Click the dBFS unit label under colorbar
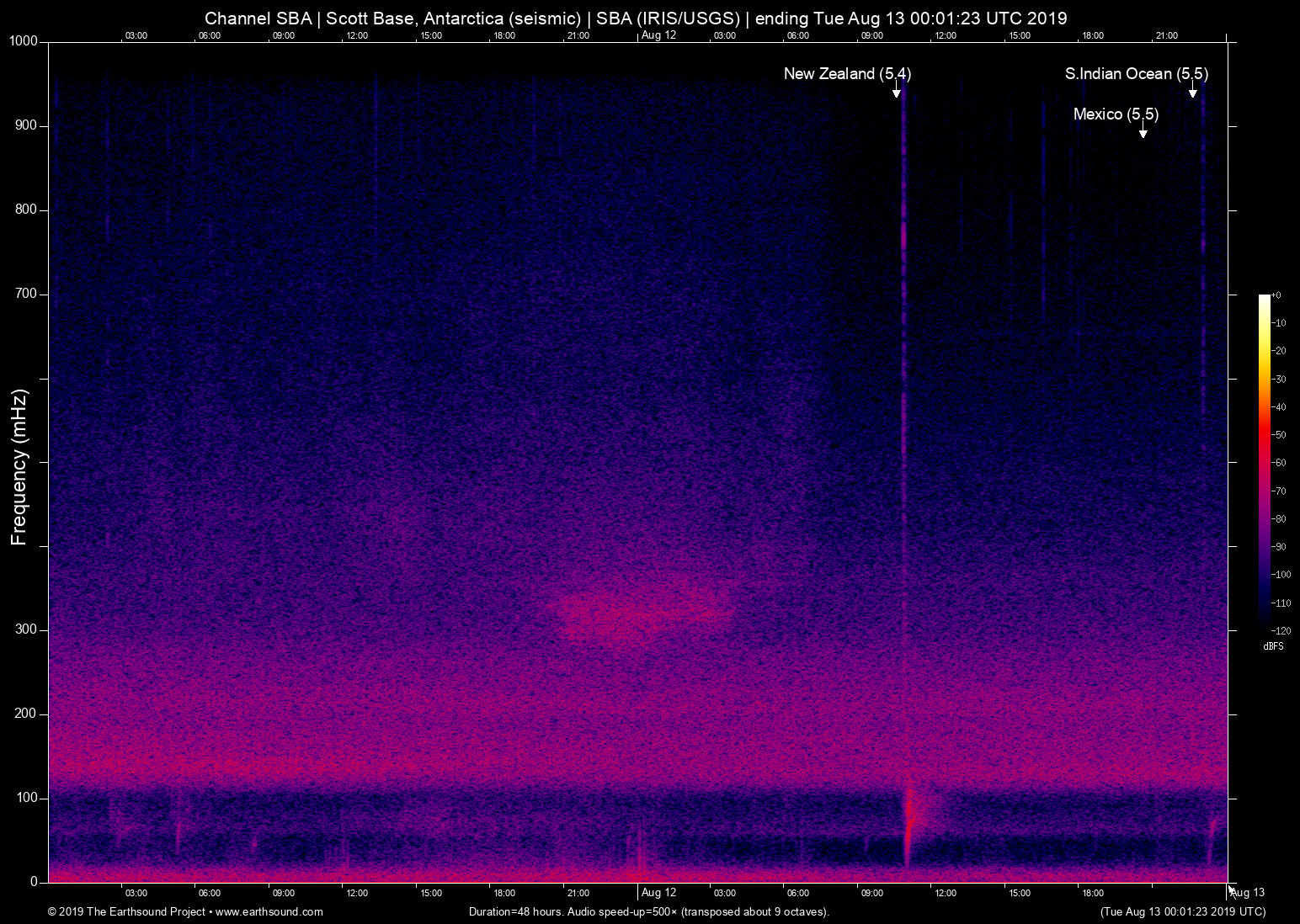The image size is (1300, 924). click(x=1273, y=646)
